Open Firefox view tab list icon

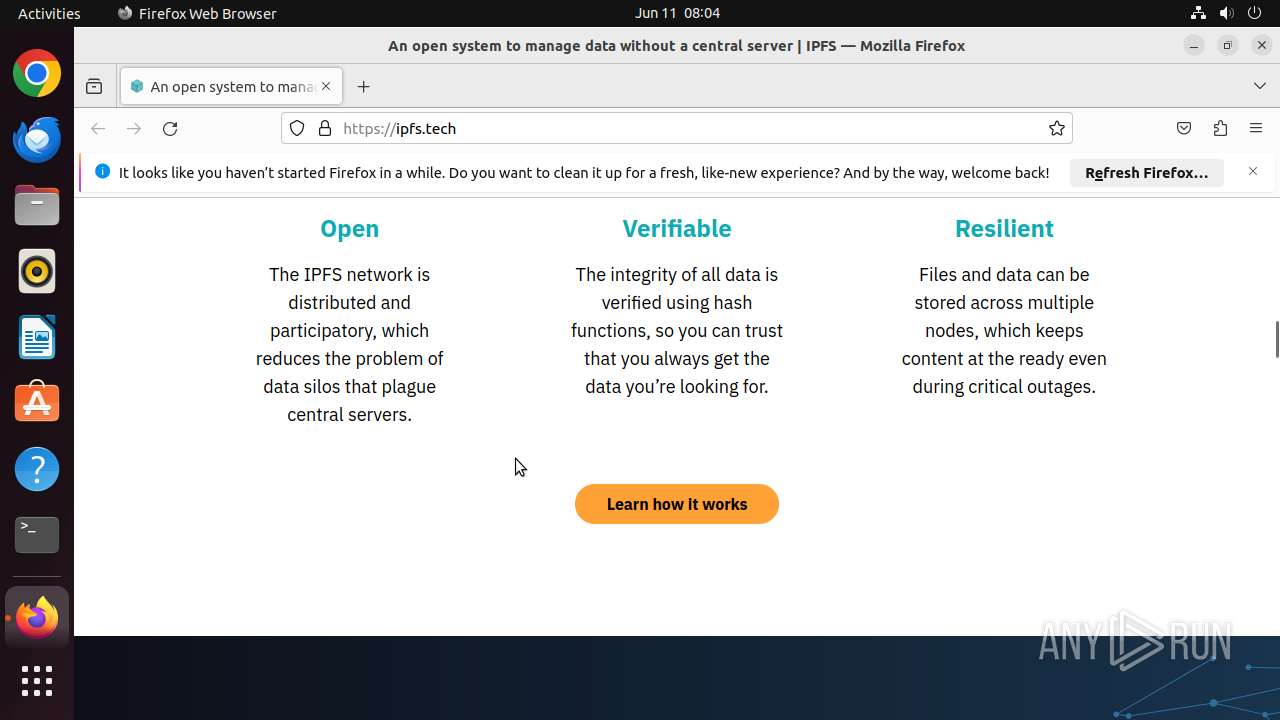point(94,87)
